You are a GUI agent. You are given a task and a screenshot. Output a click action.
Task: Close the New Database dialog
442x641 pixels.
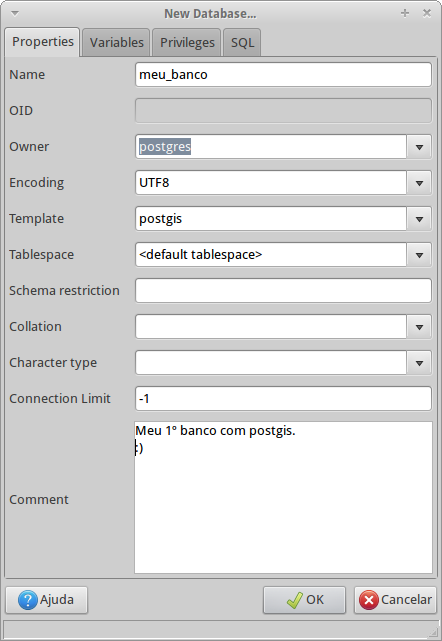pos(427,13)
